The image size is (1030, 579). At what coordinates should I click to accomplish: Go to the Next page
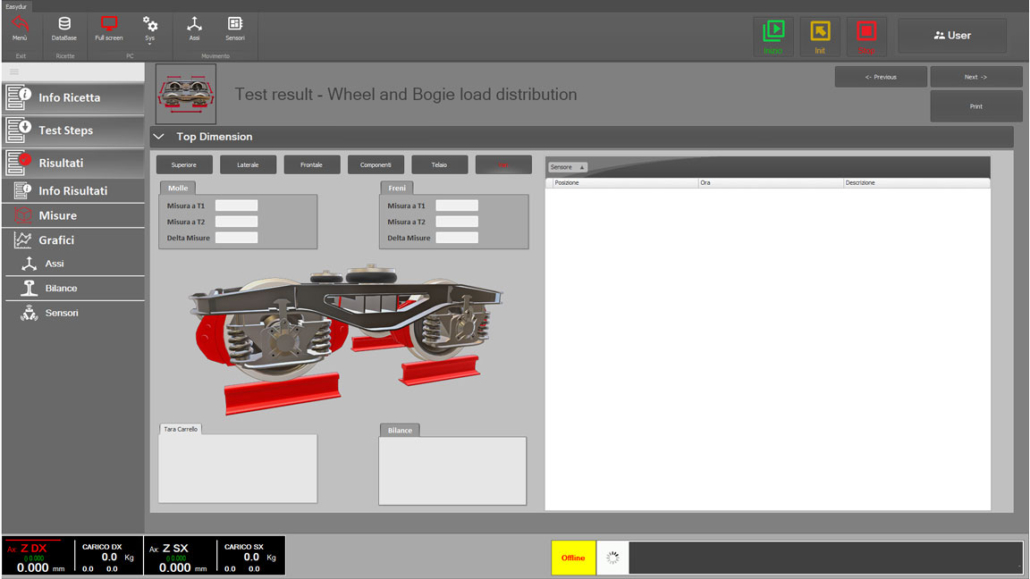975,77
